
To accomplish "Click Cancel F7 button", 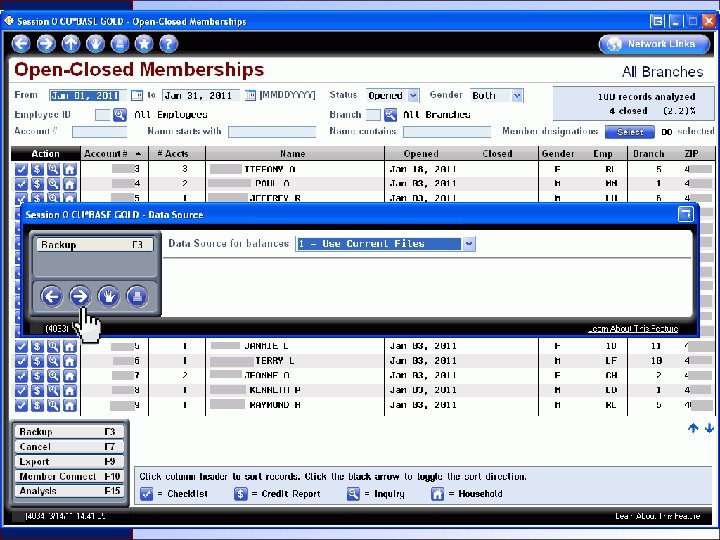I will [x=69, y=447].
